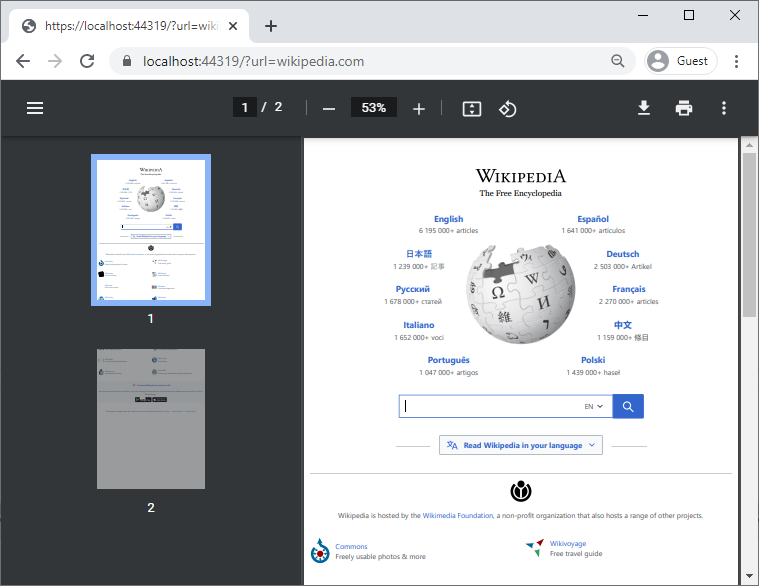Click the Guest profile button

click(x=681, y=61)
